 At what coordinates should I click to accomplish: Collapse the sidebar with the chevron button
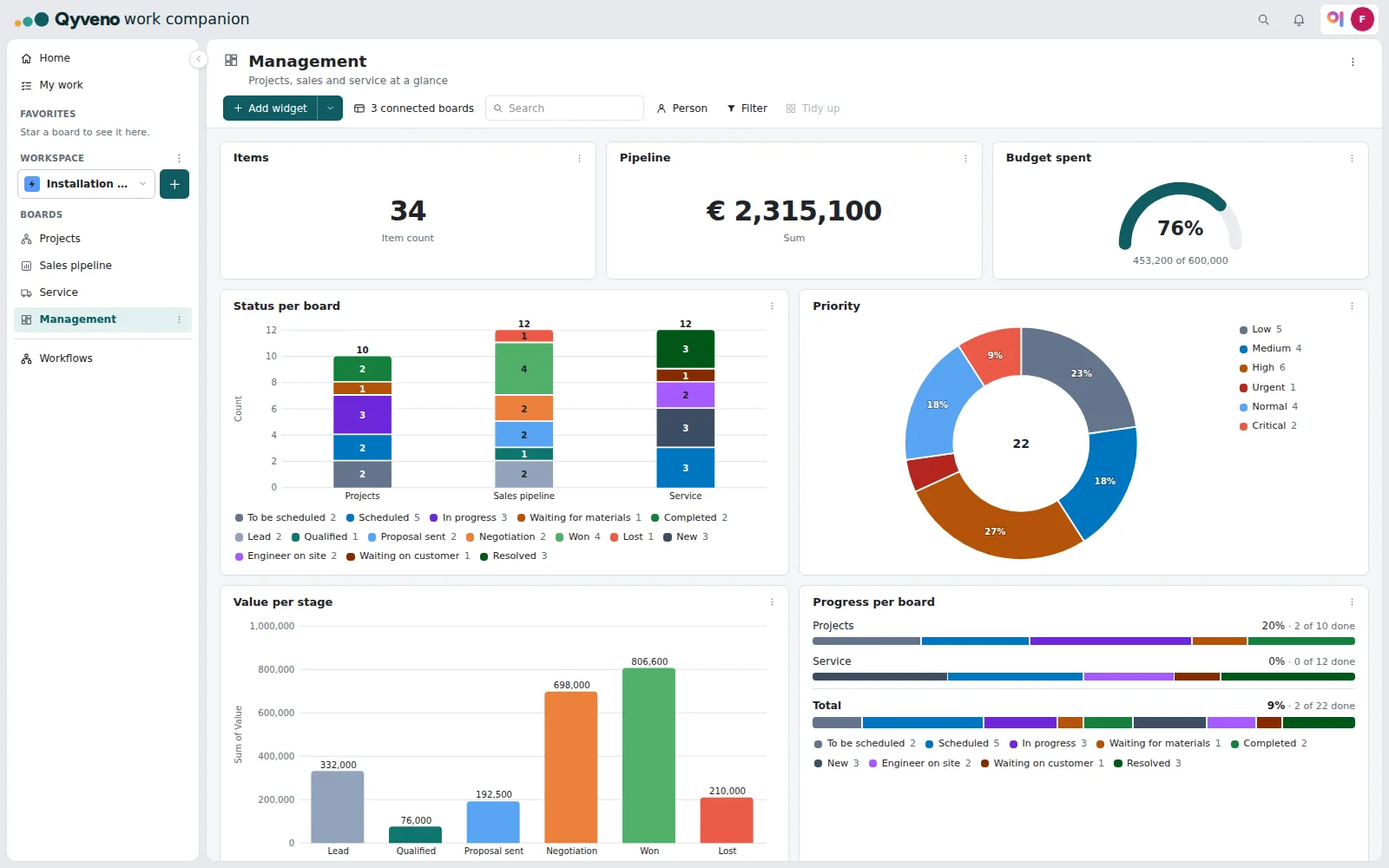199,59
